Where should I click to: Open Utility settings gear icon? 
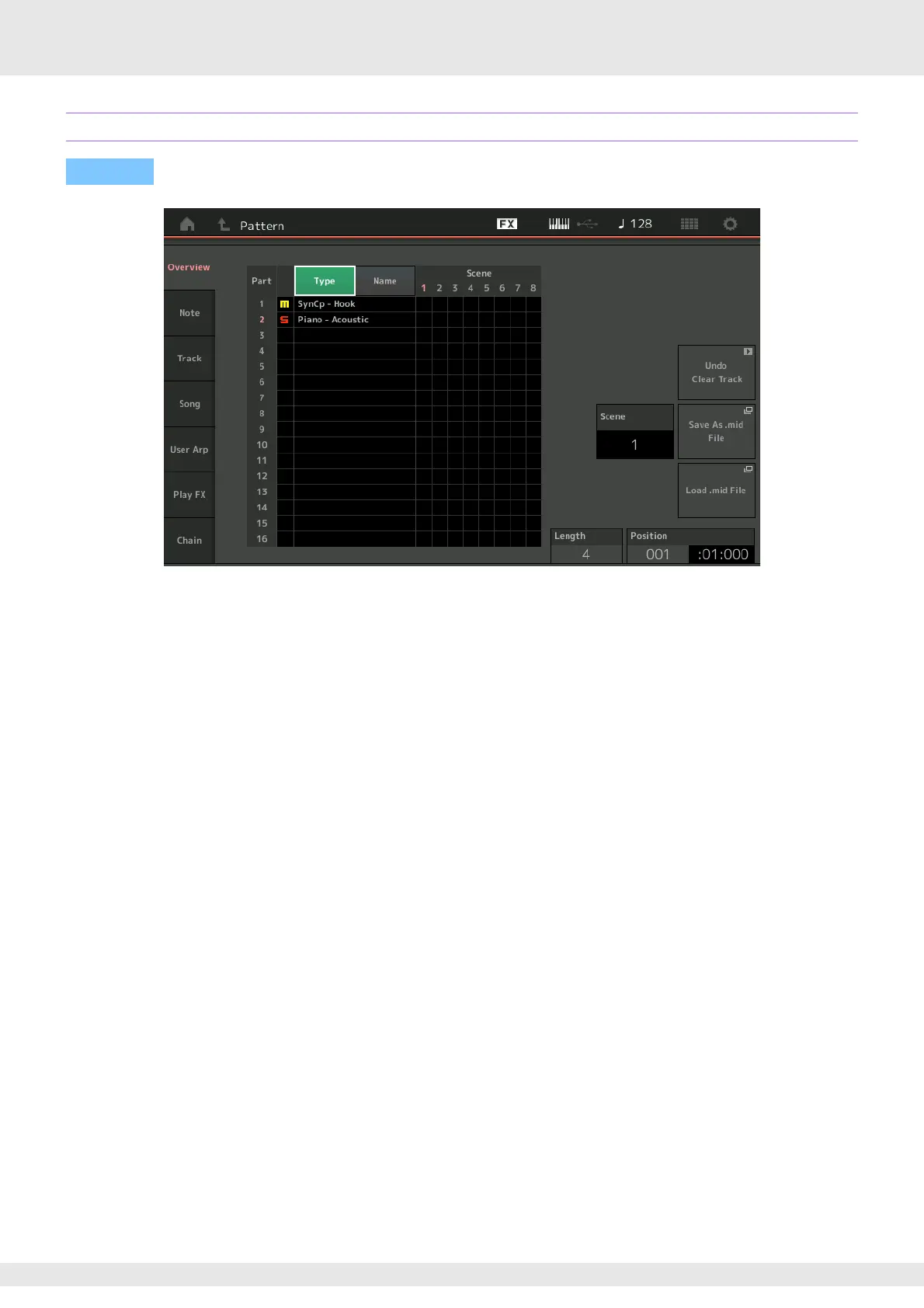pyautogui.click(x=730, y=224)
